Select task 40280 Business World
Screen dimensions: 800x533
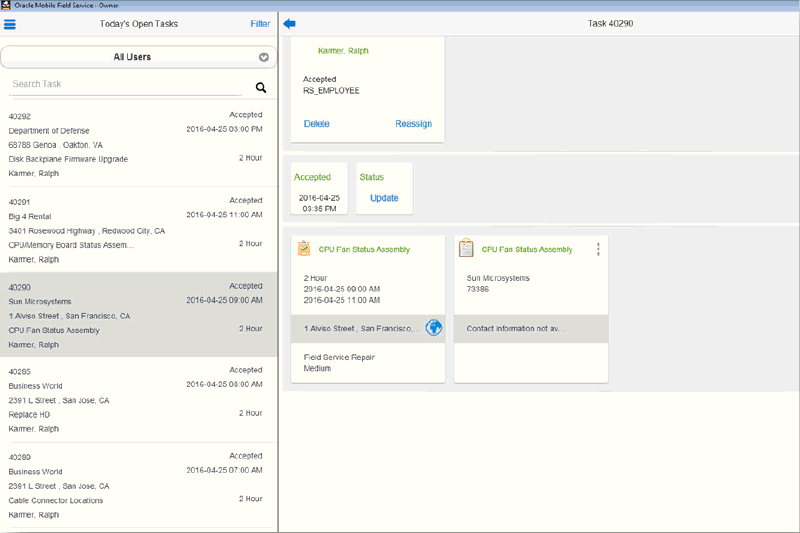[x=138, y=485]
